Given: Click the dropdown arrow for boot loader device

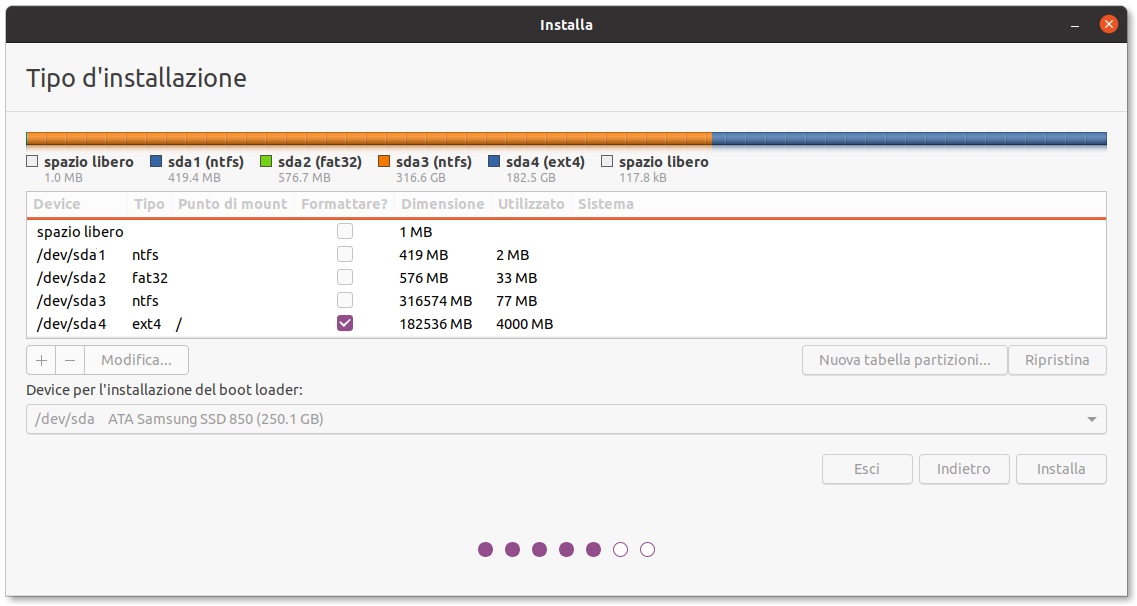Looking at the screenshot, I should click(x=1091, y=419).
